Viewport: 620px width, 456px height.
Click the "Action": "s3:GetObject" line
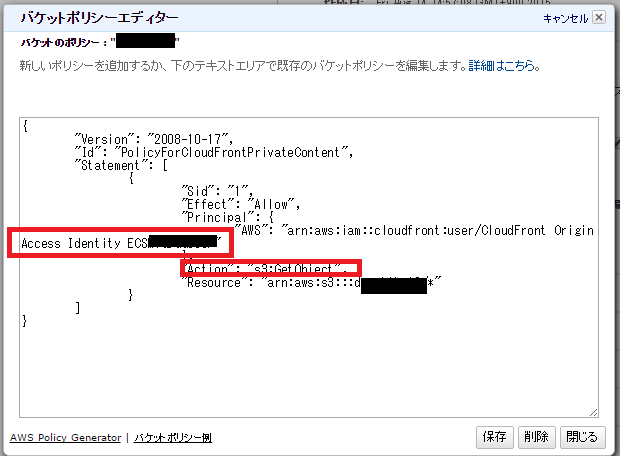pyautogui.click(x=264, y=269)
